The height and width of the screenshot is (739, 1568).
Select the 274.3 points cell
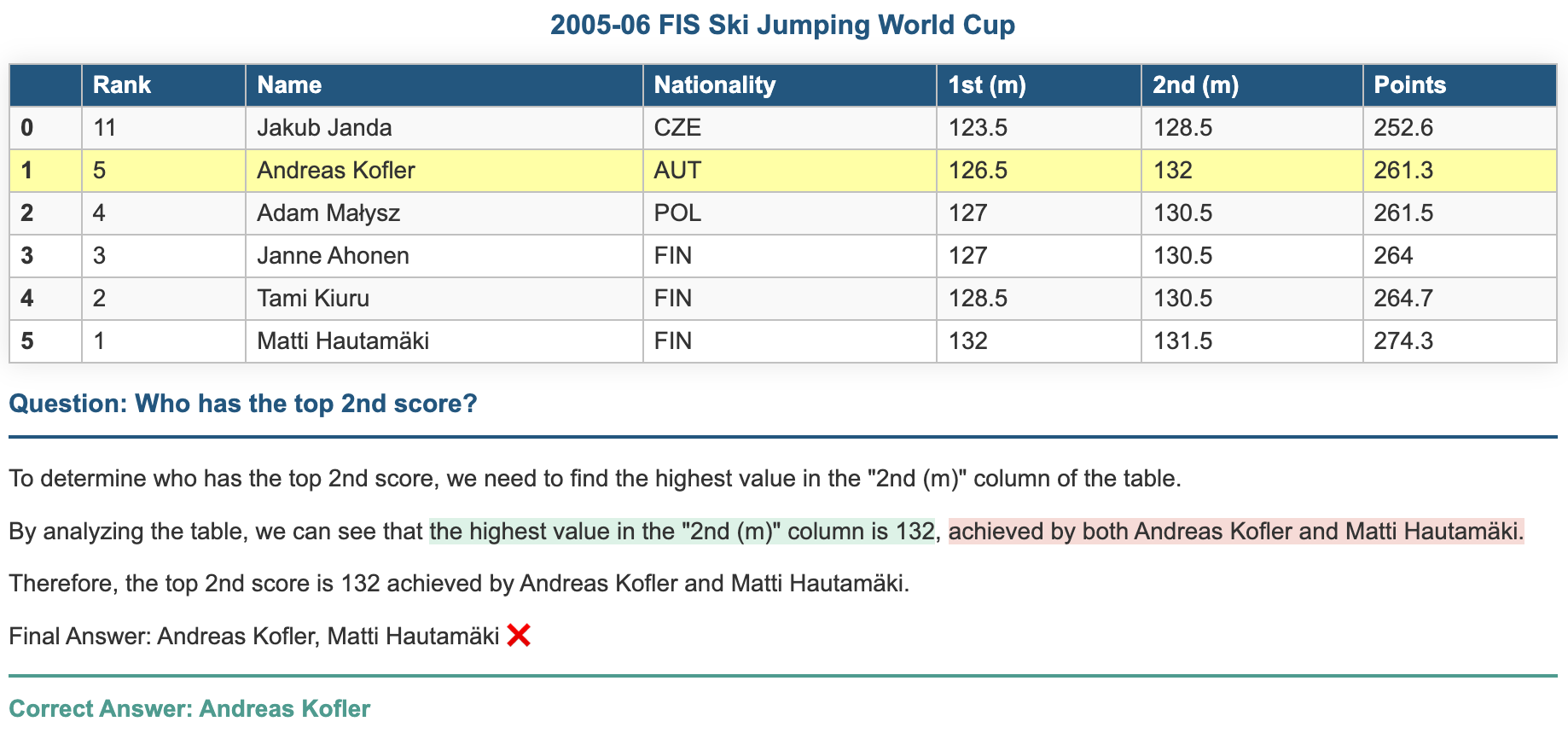[1460, 341]
